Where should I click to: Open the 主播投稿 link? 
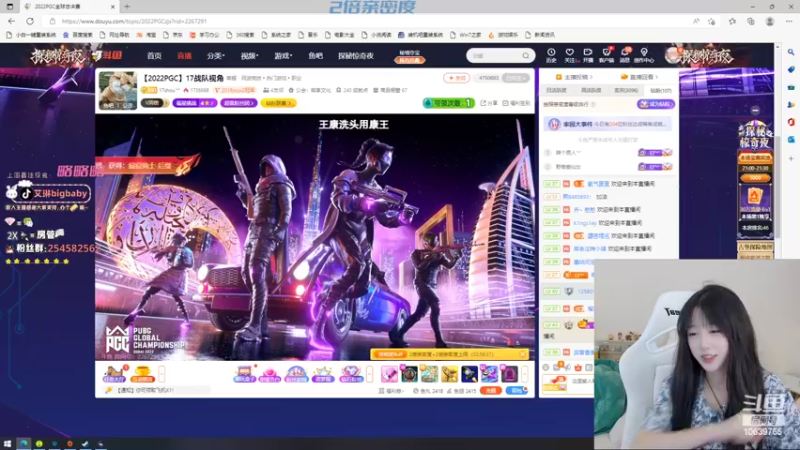574,77
